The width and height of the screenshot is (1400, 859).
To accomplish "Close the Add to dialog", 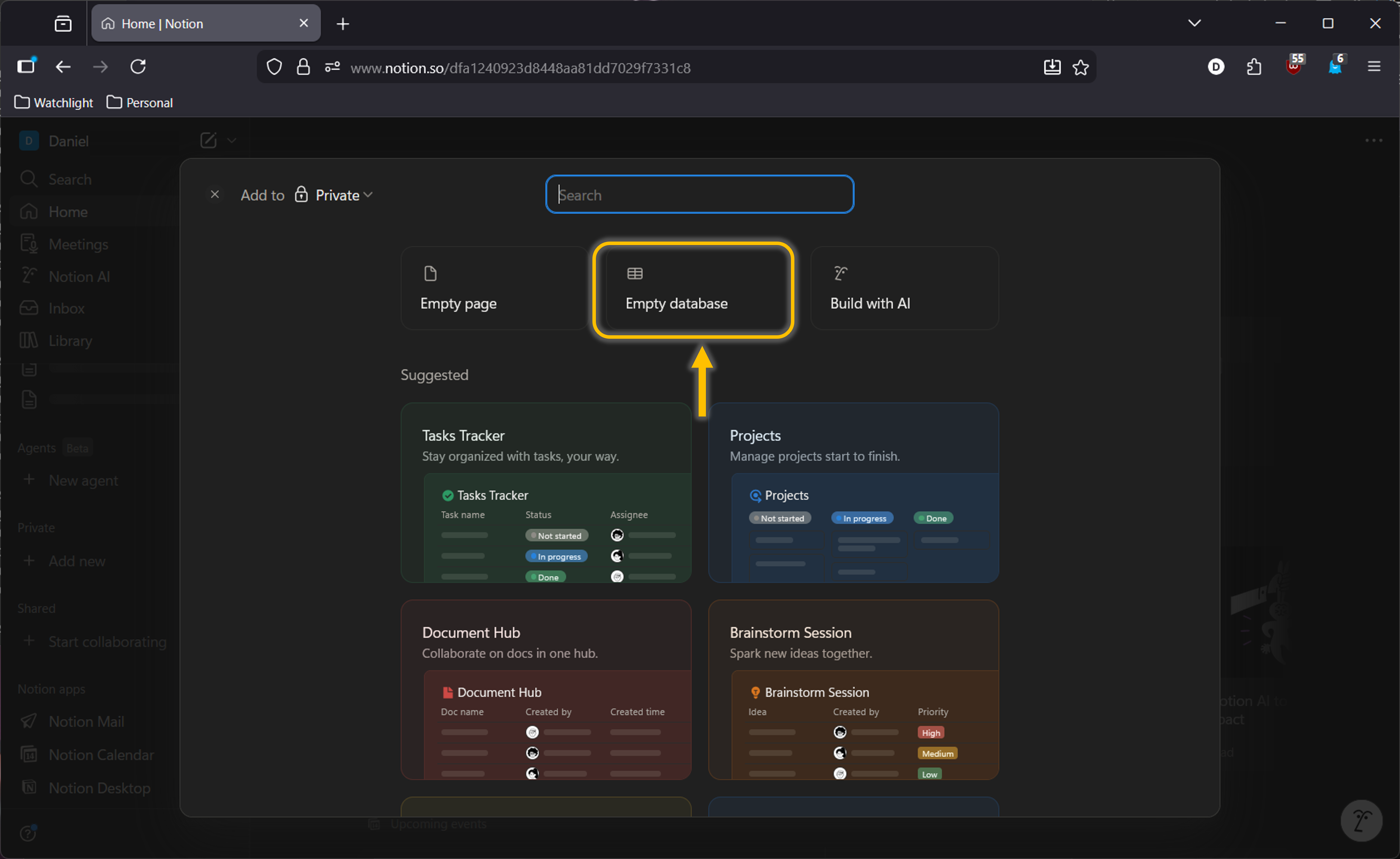I will pyautogui.click(x=215, y=195).
